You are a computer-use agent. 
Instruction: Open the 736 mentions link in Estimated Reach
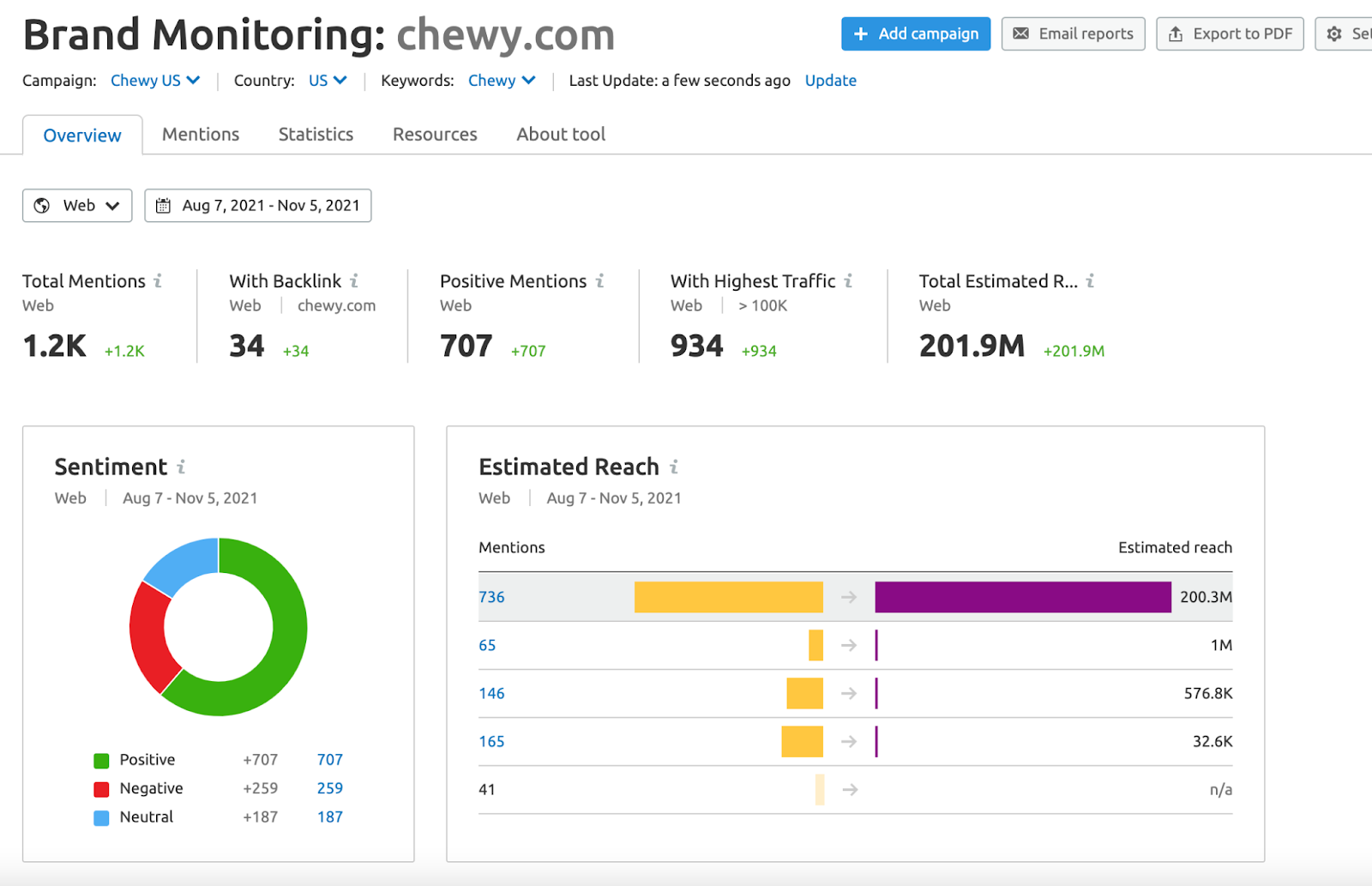click(x=491, y=597)
